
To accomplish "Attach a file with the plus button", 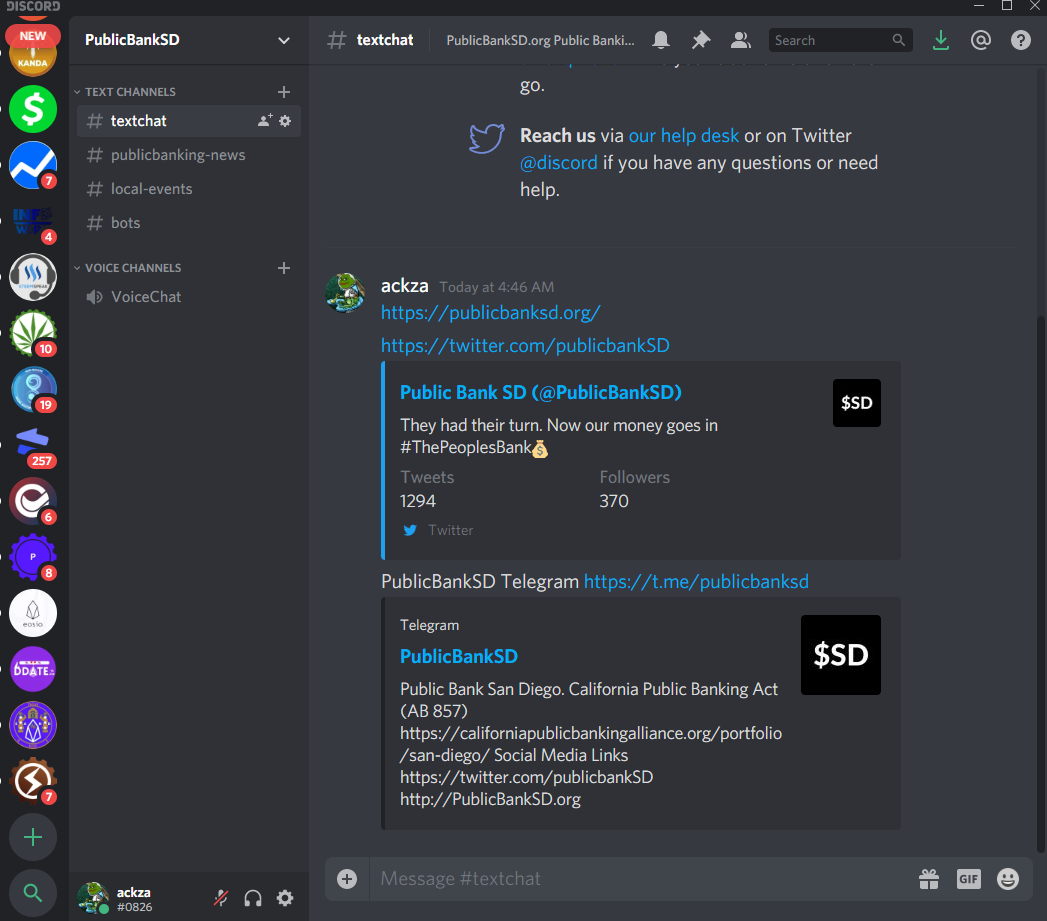I will tap(347, 879).
